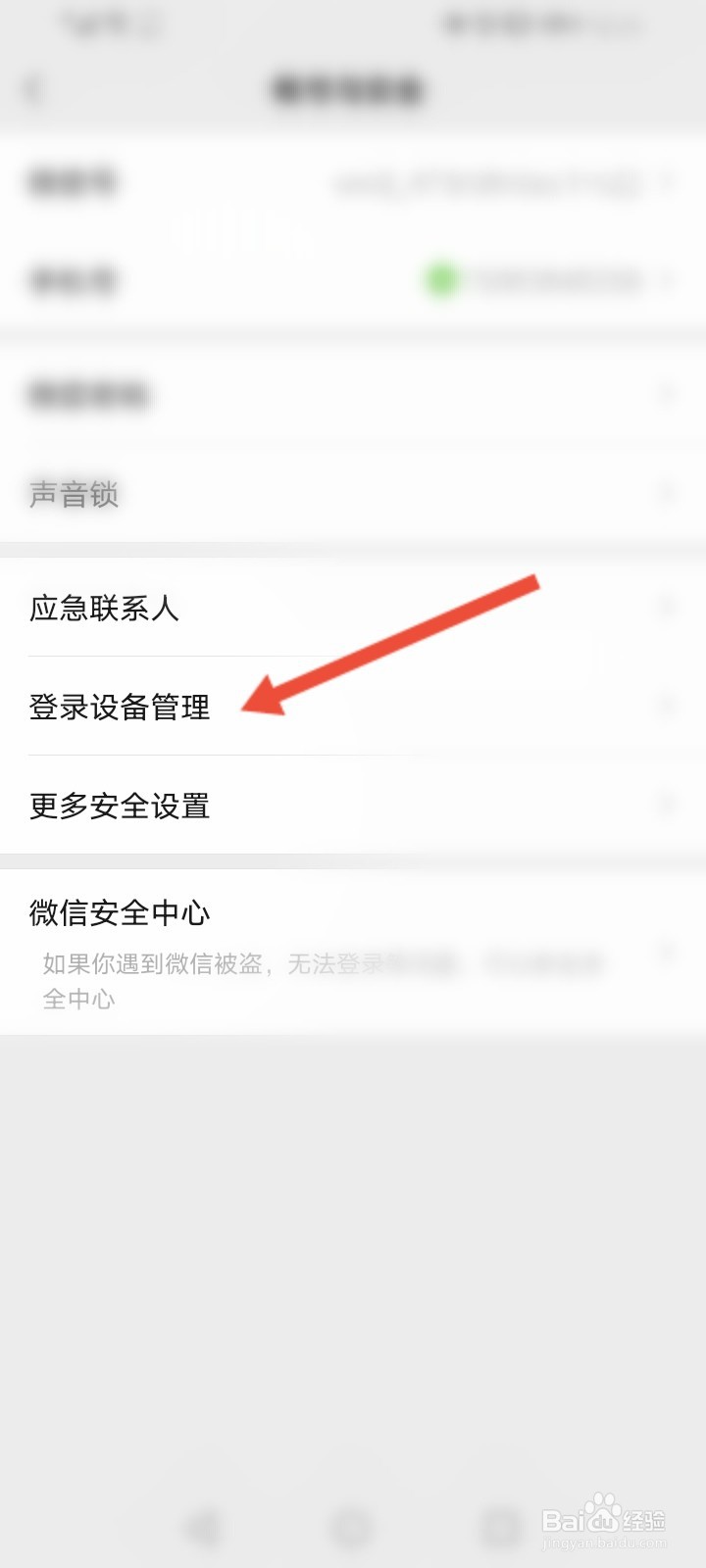Tap the back arrow in the header

pyautogui.click(x=33, y=90)
